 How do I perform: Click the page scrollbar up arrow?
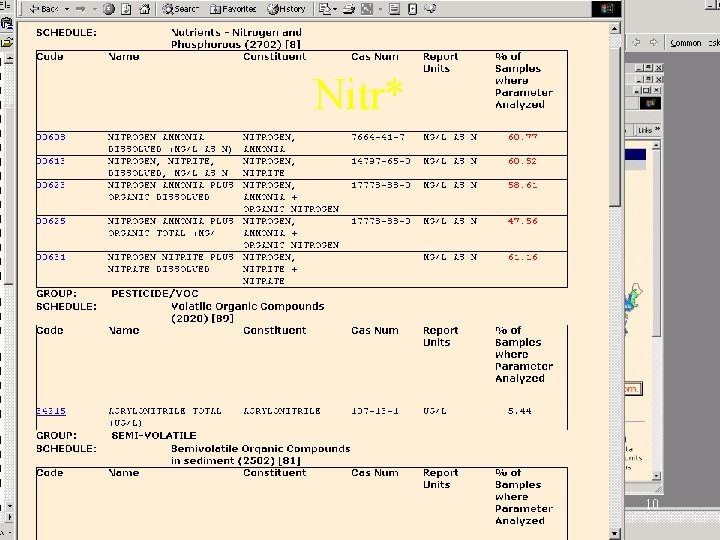(x=615, y=28)
